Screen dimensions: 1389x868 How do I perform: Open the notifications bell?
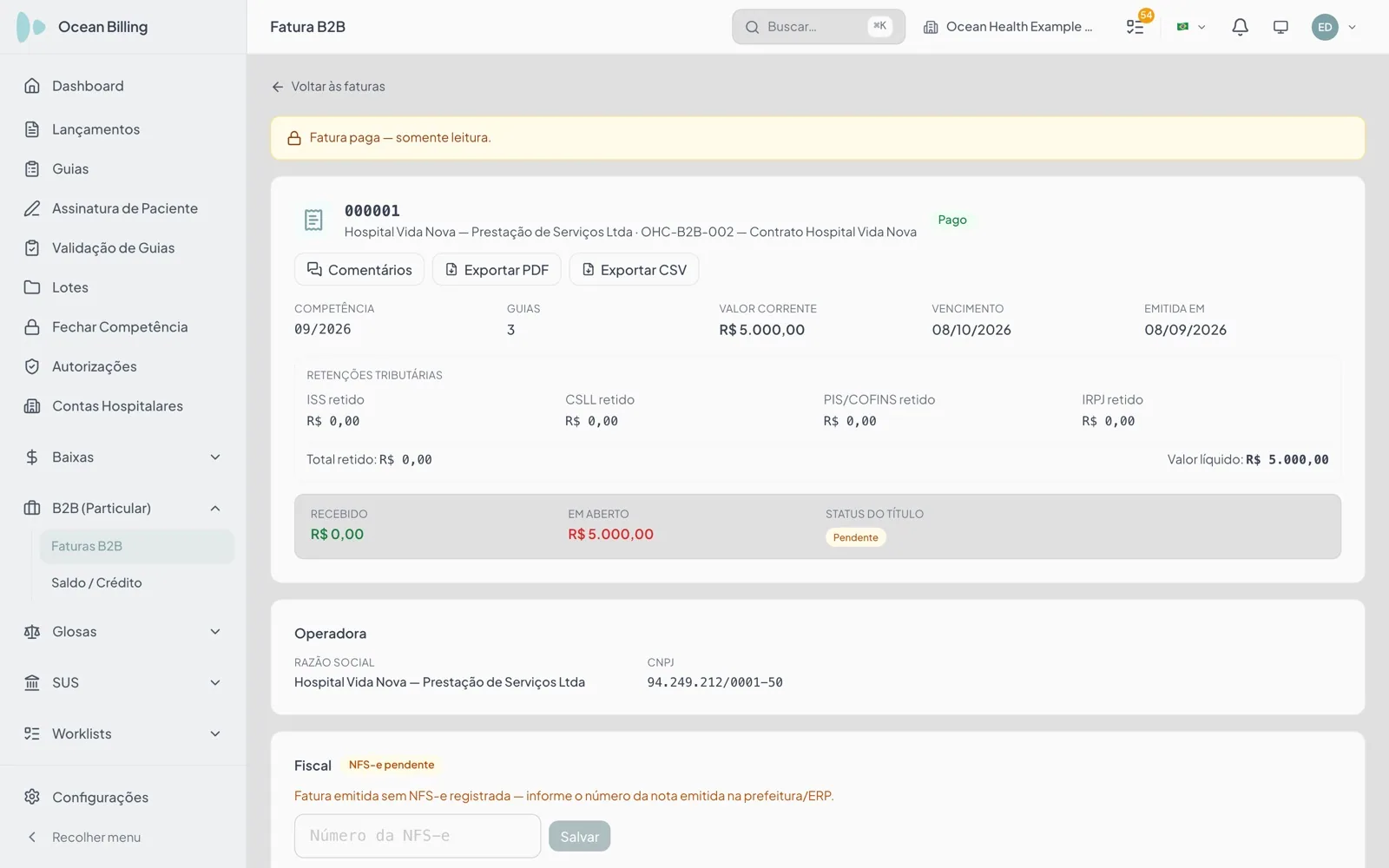(x=1240, y=27)
